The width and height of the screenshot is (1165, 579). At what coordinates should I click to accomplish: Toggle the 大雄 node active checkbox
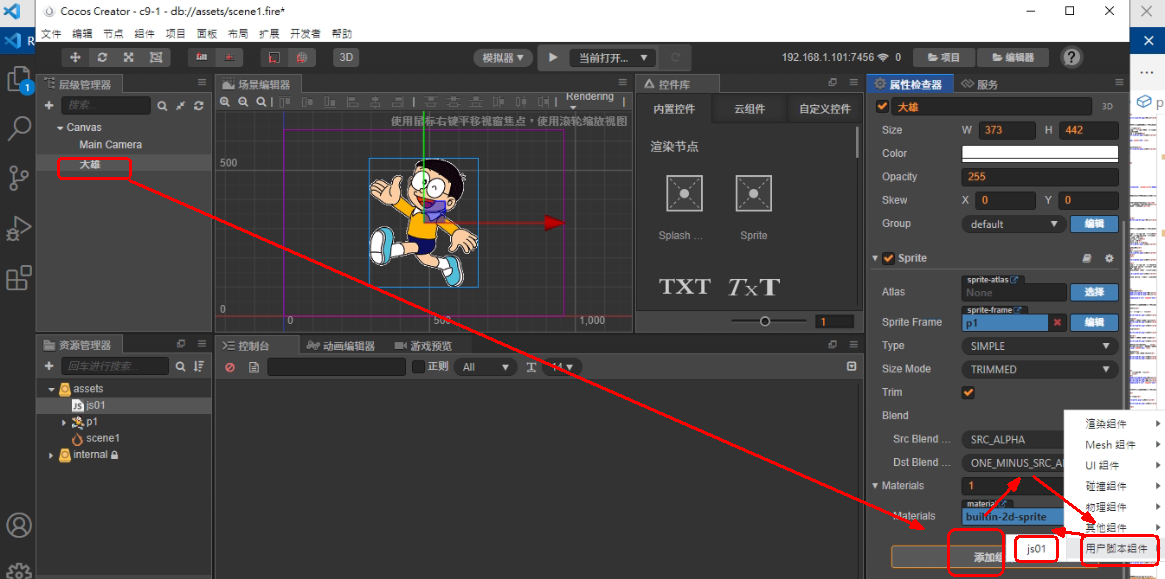882,106
